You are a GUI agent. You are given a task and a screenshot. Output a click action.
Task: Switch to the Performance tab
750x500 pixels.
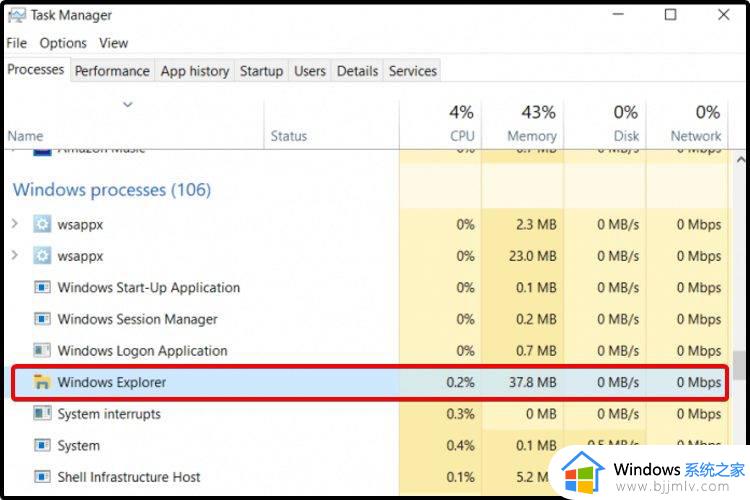[112, 71]
